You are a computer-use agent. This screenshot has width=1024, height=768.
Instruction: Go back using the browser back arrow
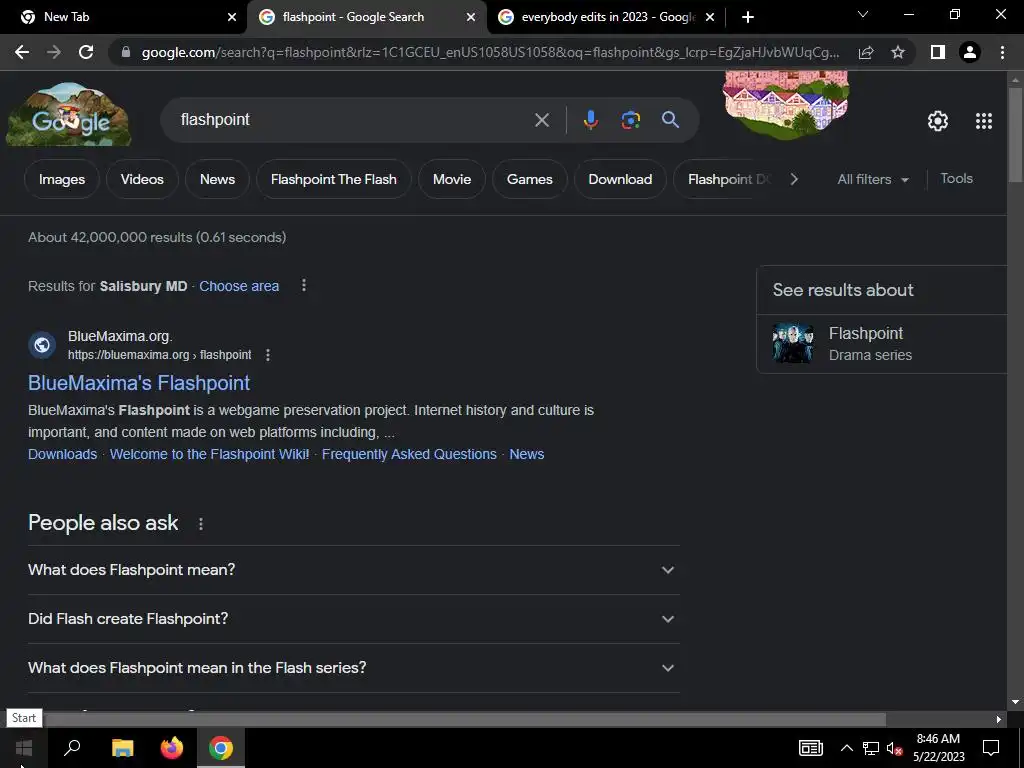coord(22,52)
